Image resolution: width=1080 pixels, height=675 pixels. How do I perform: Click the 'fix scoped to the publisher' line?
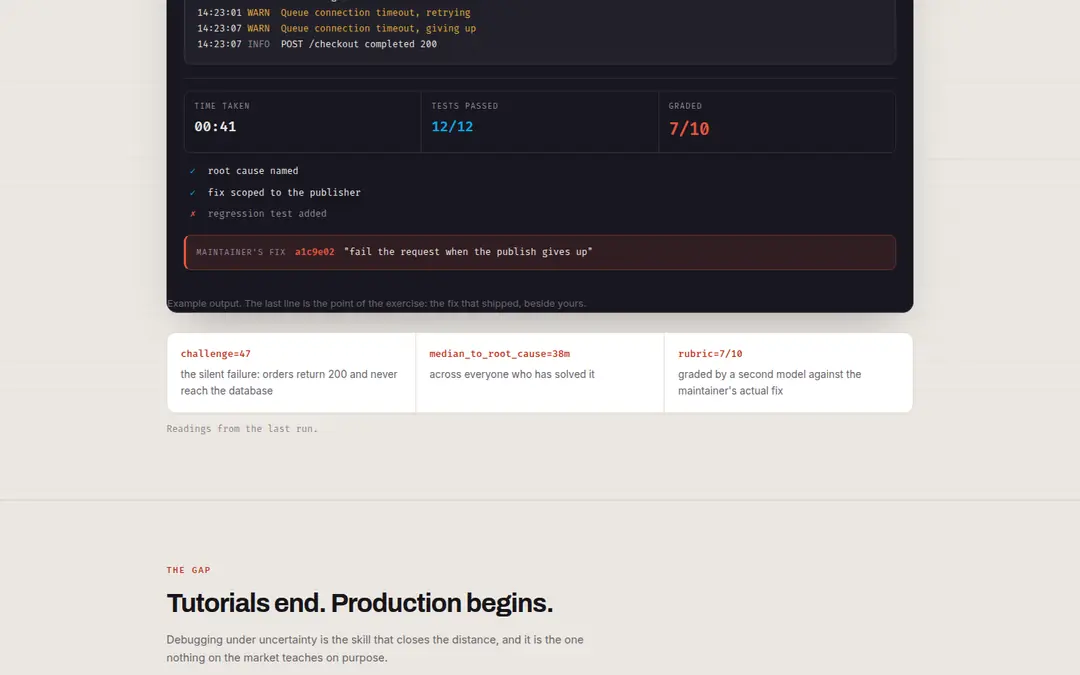(284, 193)
